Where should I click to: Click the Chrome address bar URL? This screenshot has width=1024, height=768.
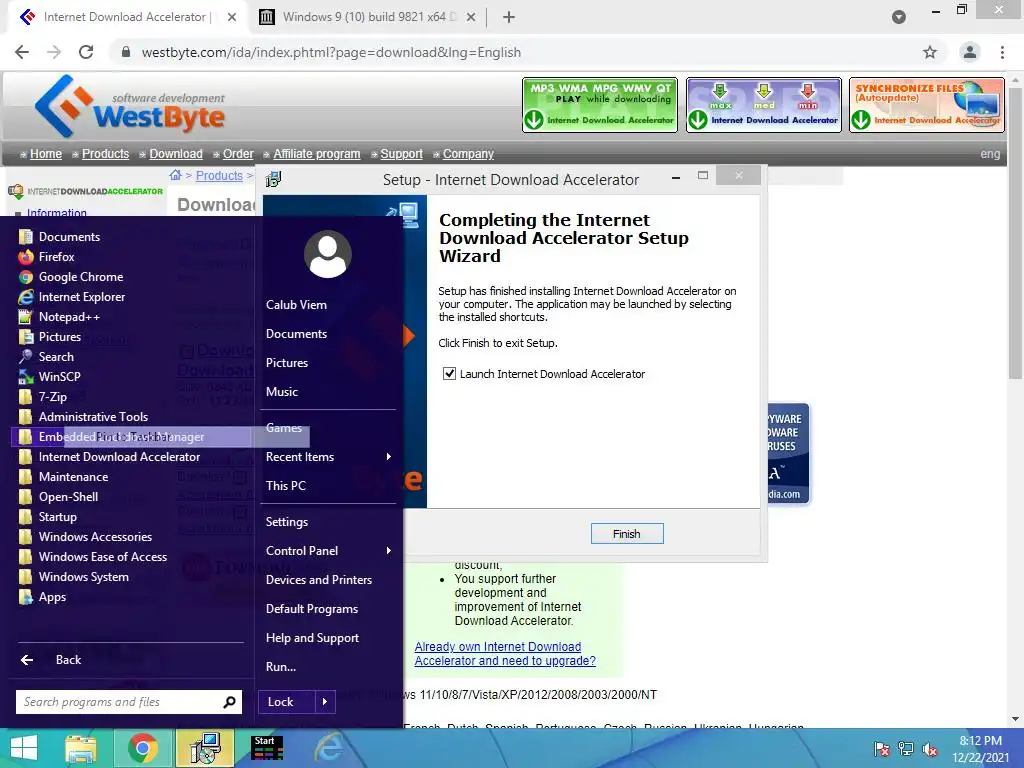331,52
